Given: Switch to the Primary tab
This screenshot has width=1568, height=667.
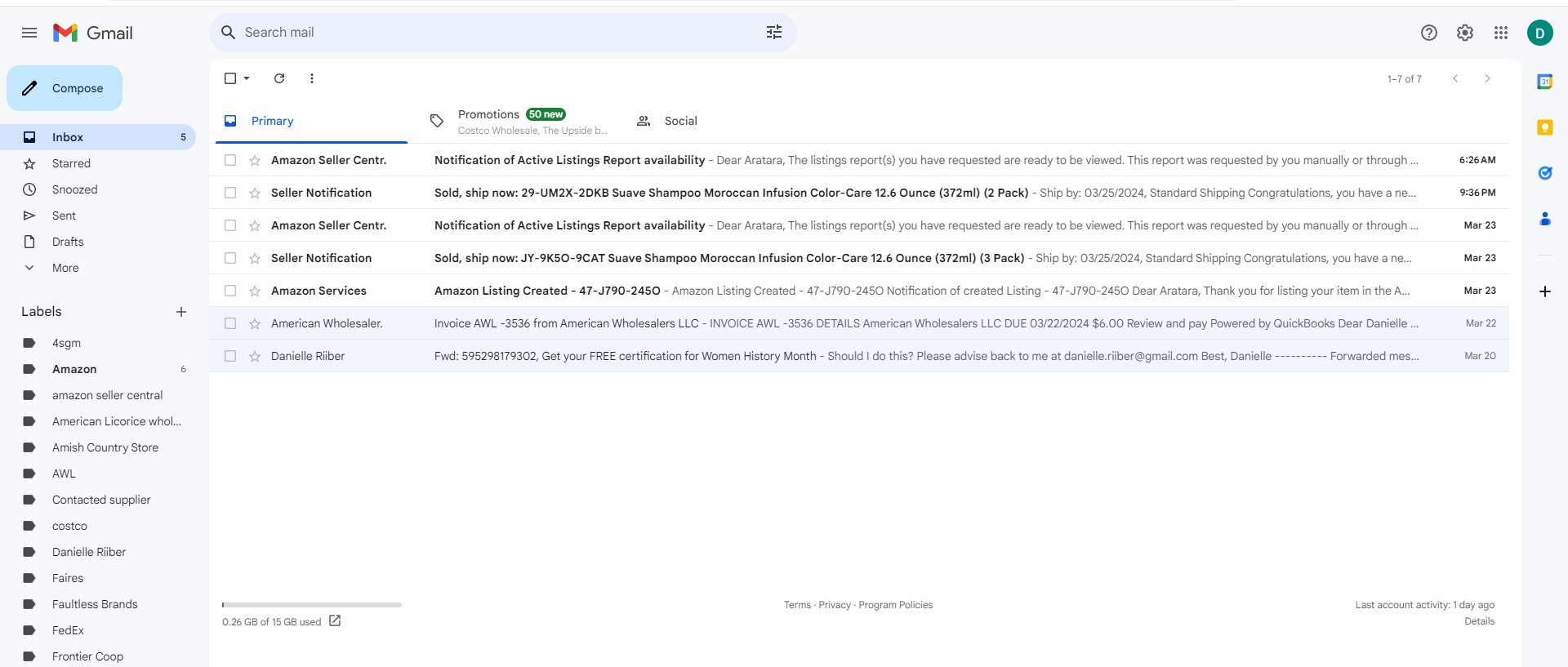Looking at the screenshot, I should 311,121.
